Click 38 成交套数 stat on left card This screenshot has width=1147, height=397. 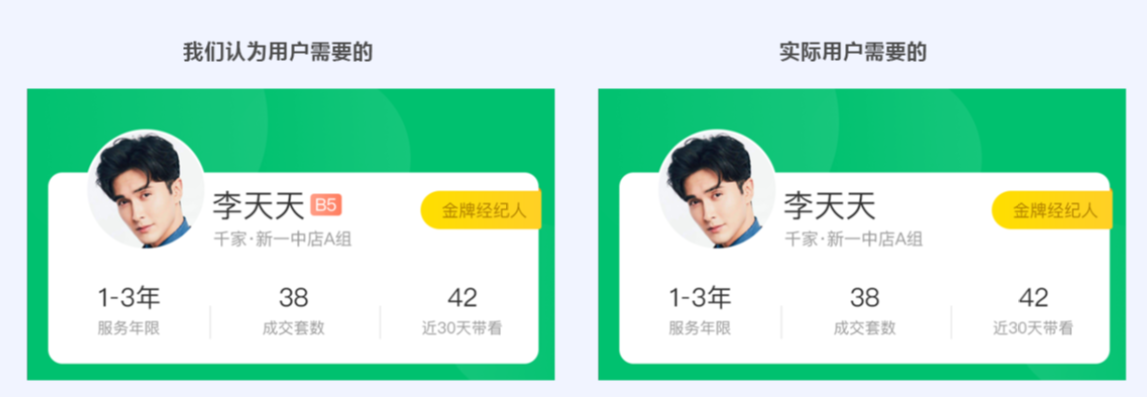293,311
